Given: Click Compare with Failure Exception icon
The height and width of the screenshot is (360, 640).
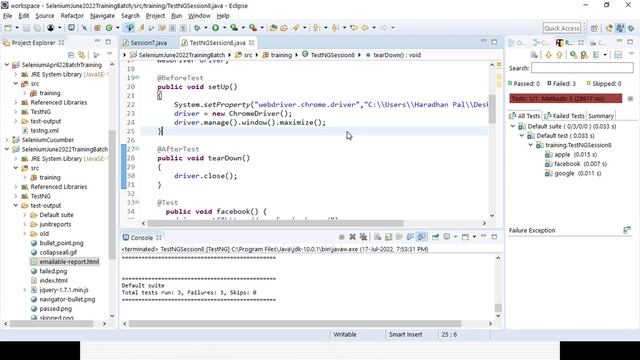Looking at the screenshot, I should [x=627, y=230].
